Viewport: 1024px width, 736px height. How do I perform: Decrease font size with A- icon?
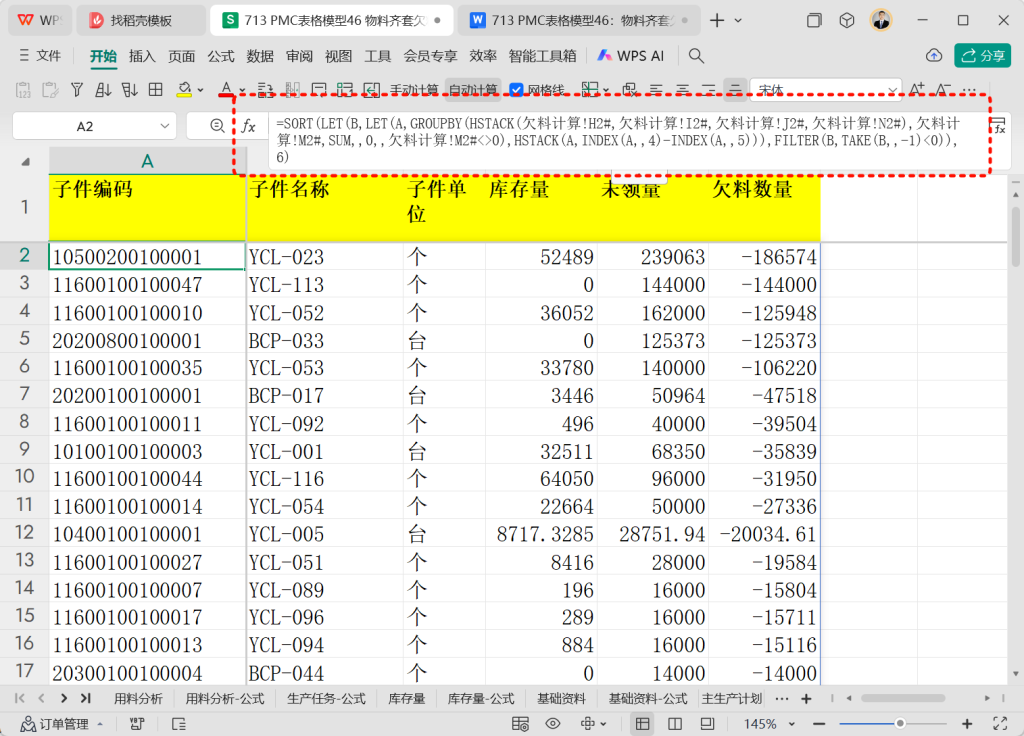(943, 89)
